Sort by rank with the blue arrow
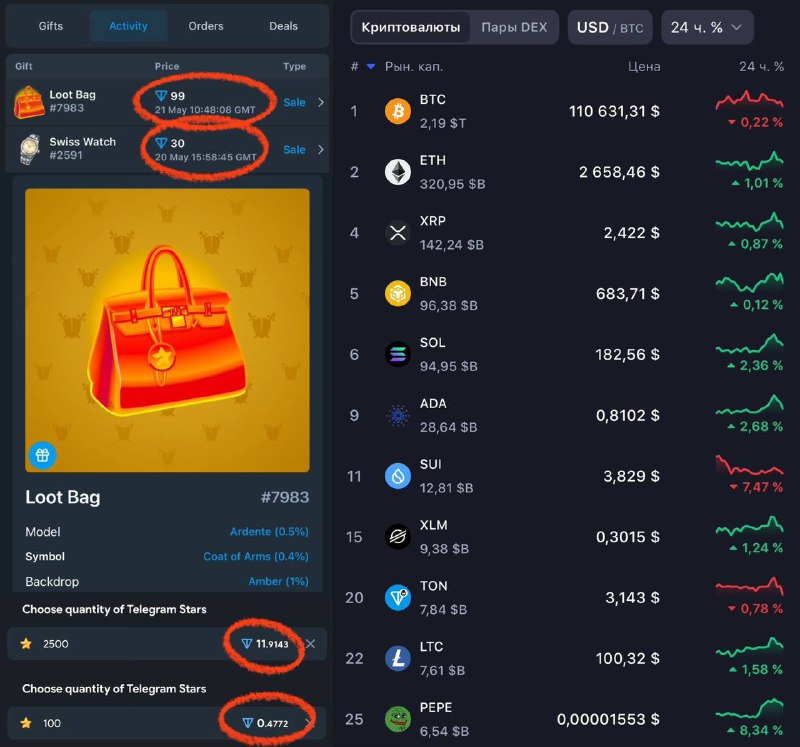800x747 pixels. 371,66
